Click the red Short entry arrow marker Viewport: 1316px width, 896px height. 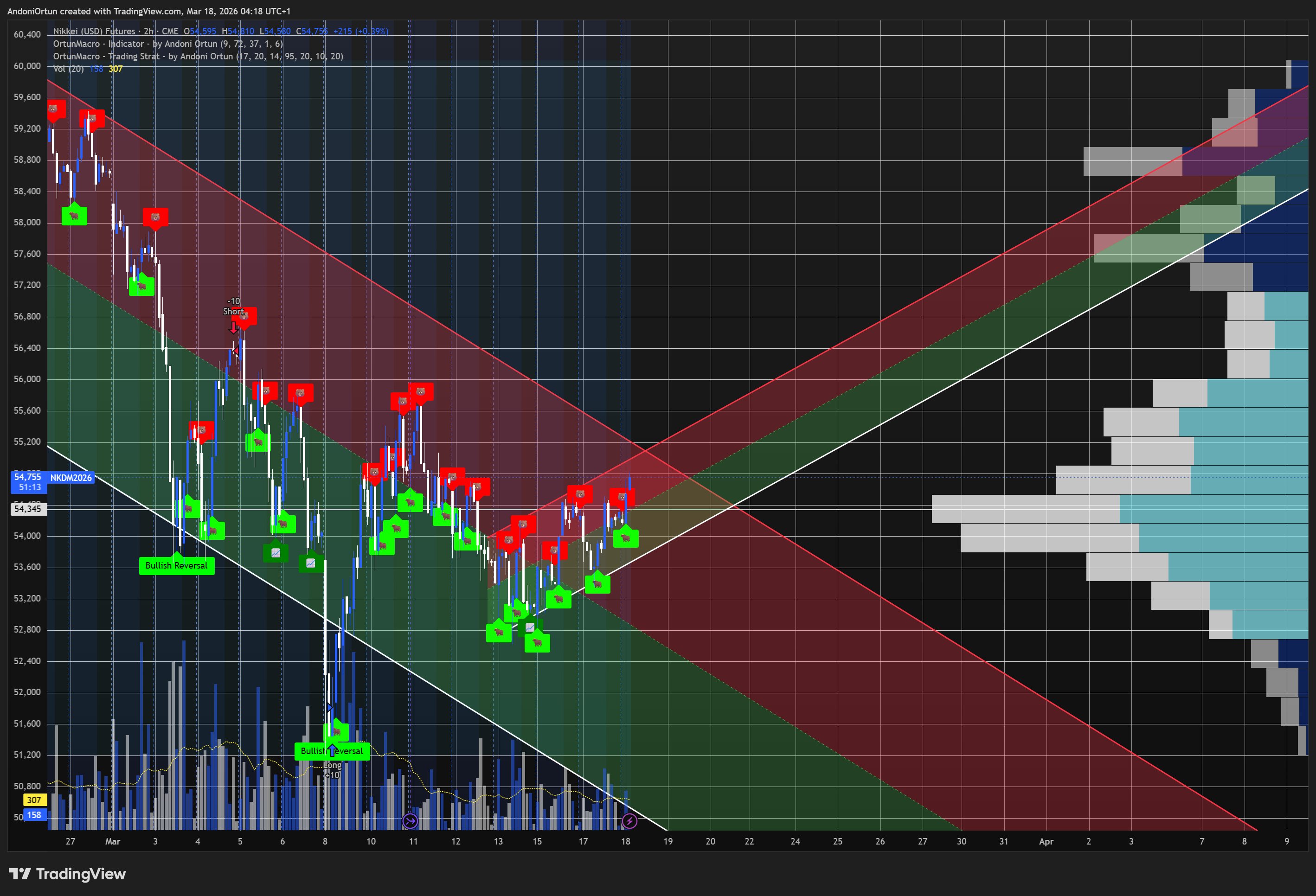coord(233,328)
